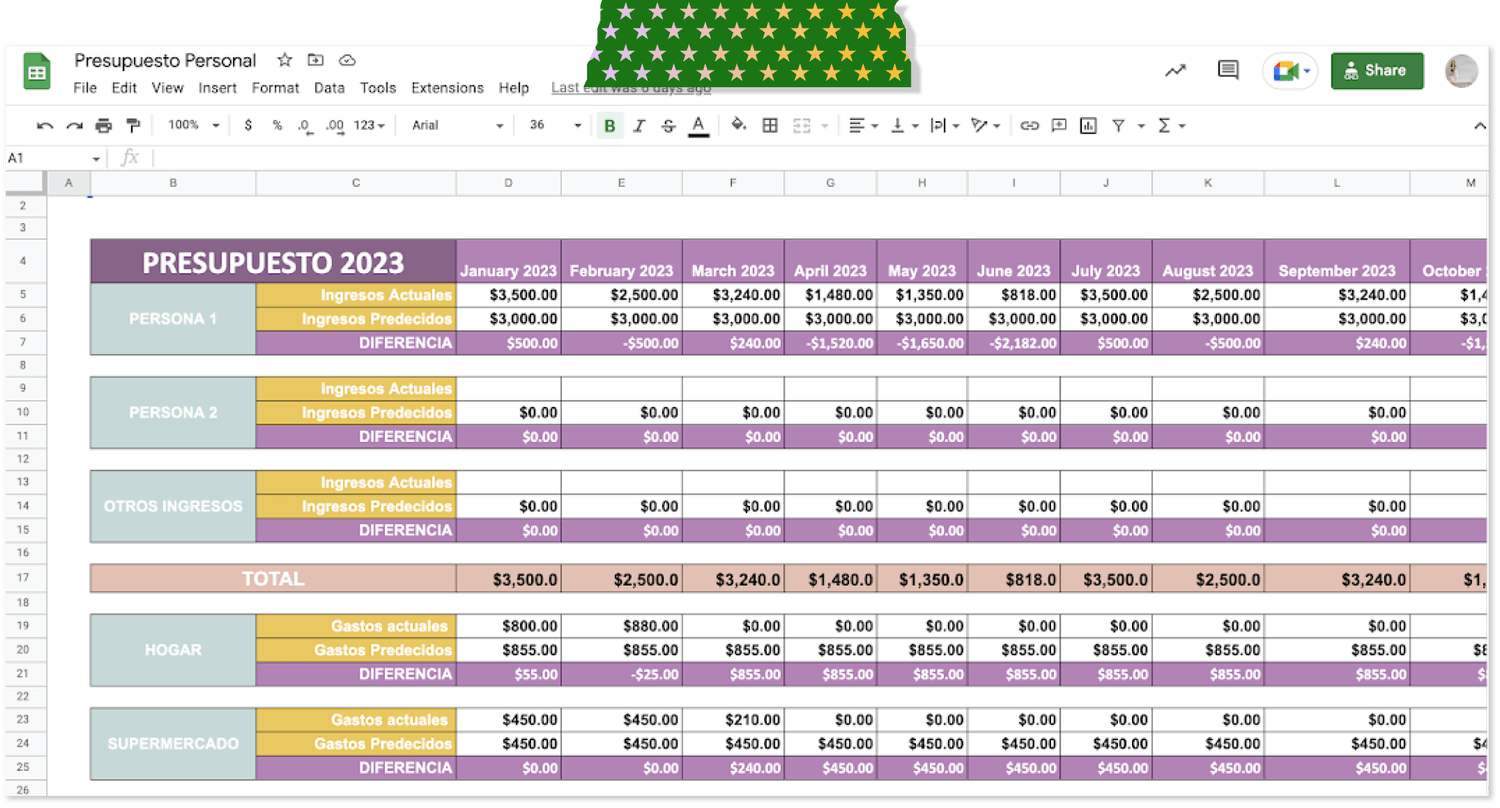1500x808 pixels.
Task: Rename the Presupuesto Personal title
Action: (165, 61)
